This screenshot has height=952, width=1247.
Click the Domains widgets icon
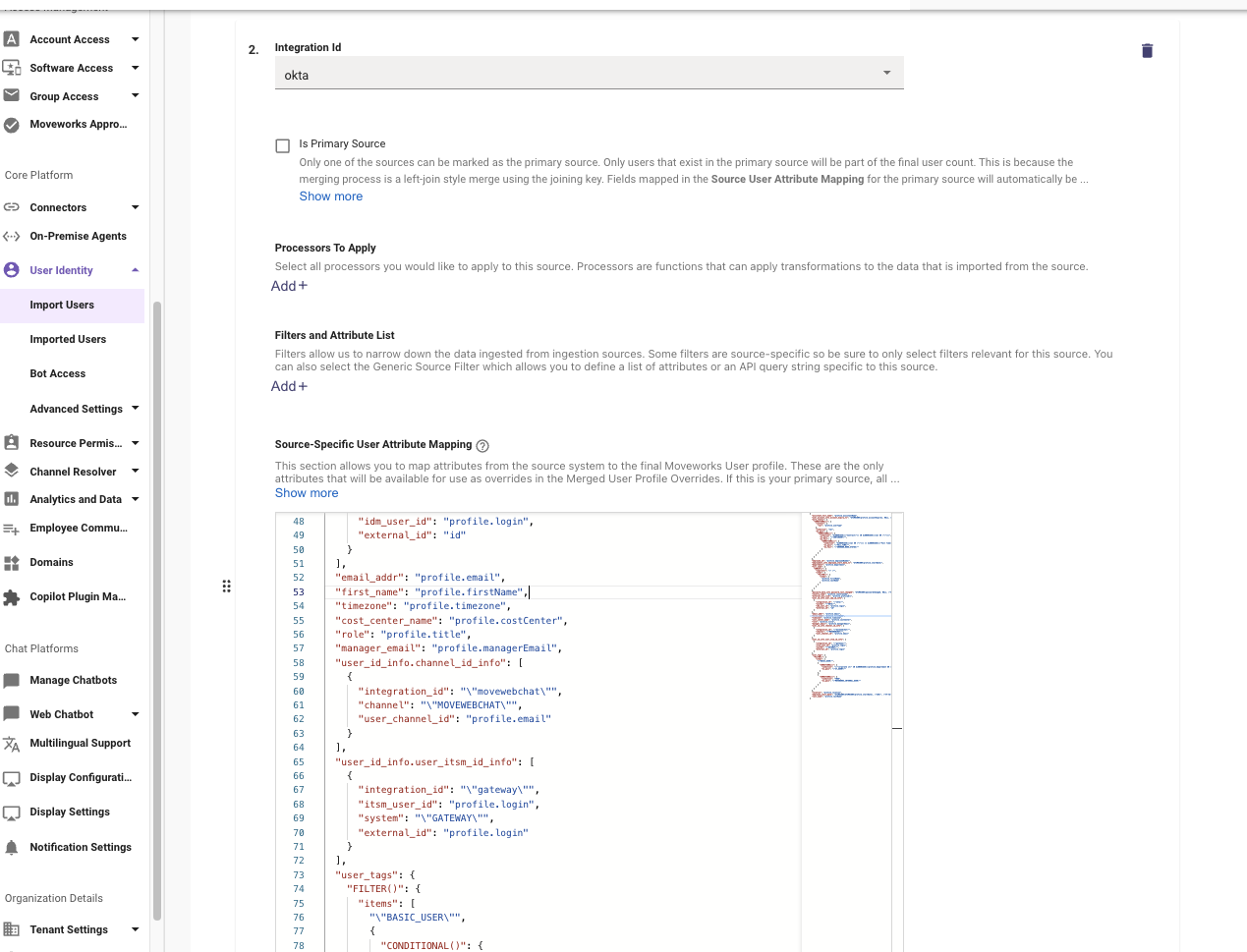click(x=12, y=563)
